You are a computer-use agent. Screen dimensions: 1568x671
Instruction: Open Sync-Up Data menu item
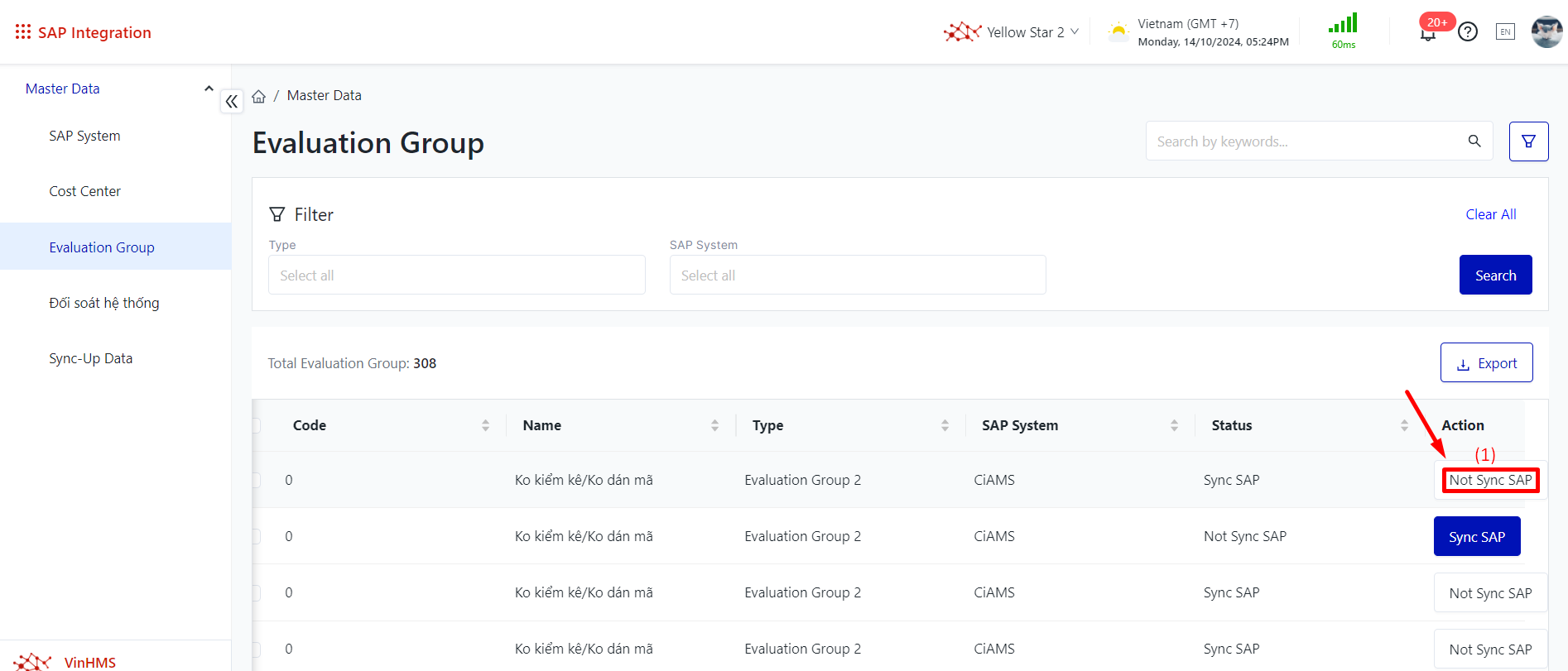click(90, 358)
